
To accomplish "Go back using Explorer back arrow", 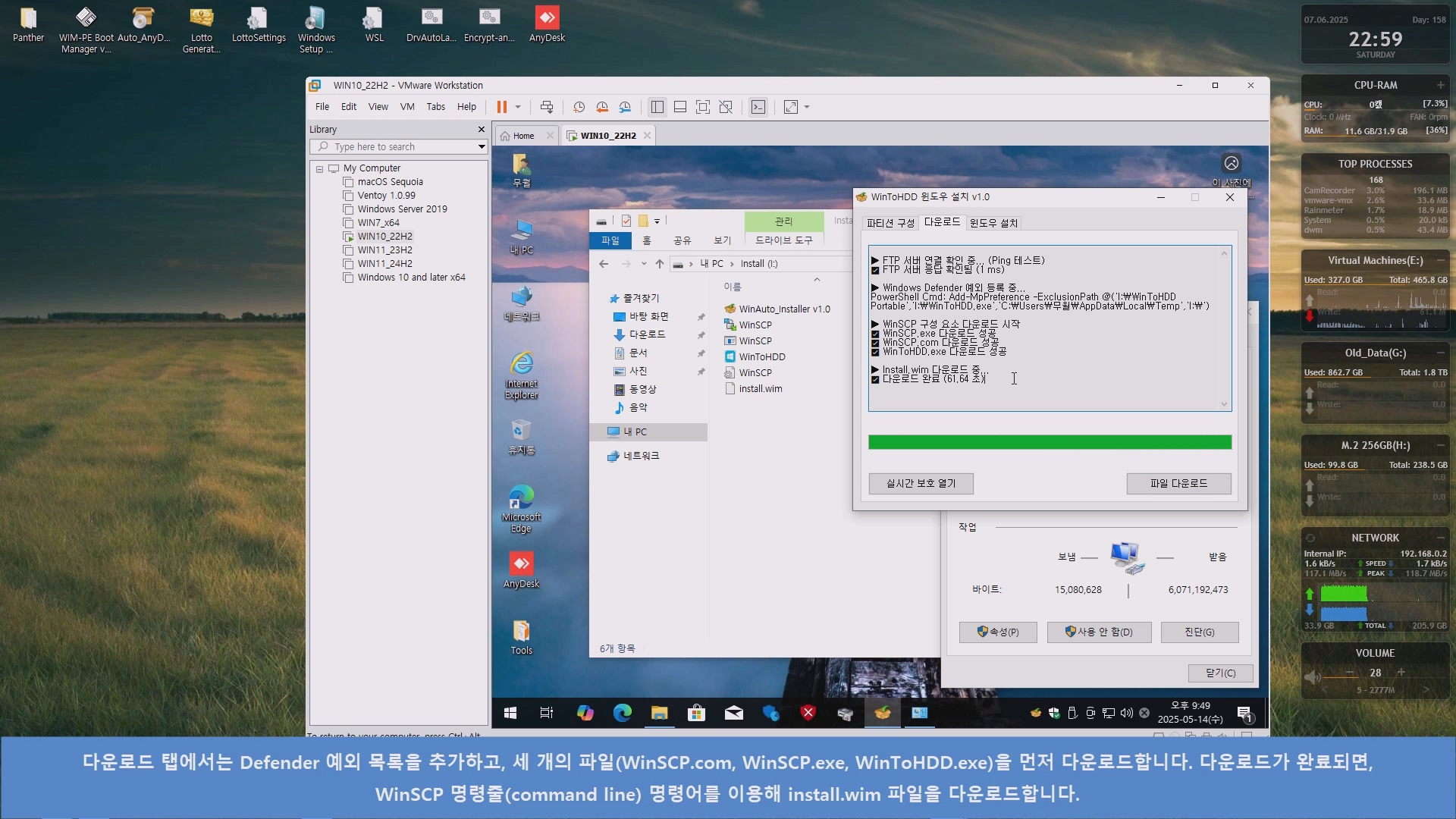I will 604,264.
